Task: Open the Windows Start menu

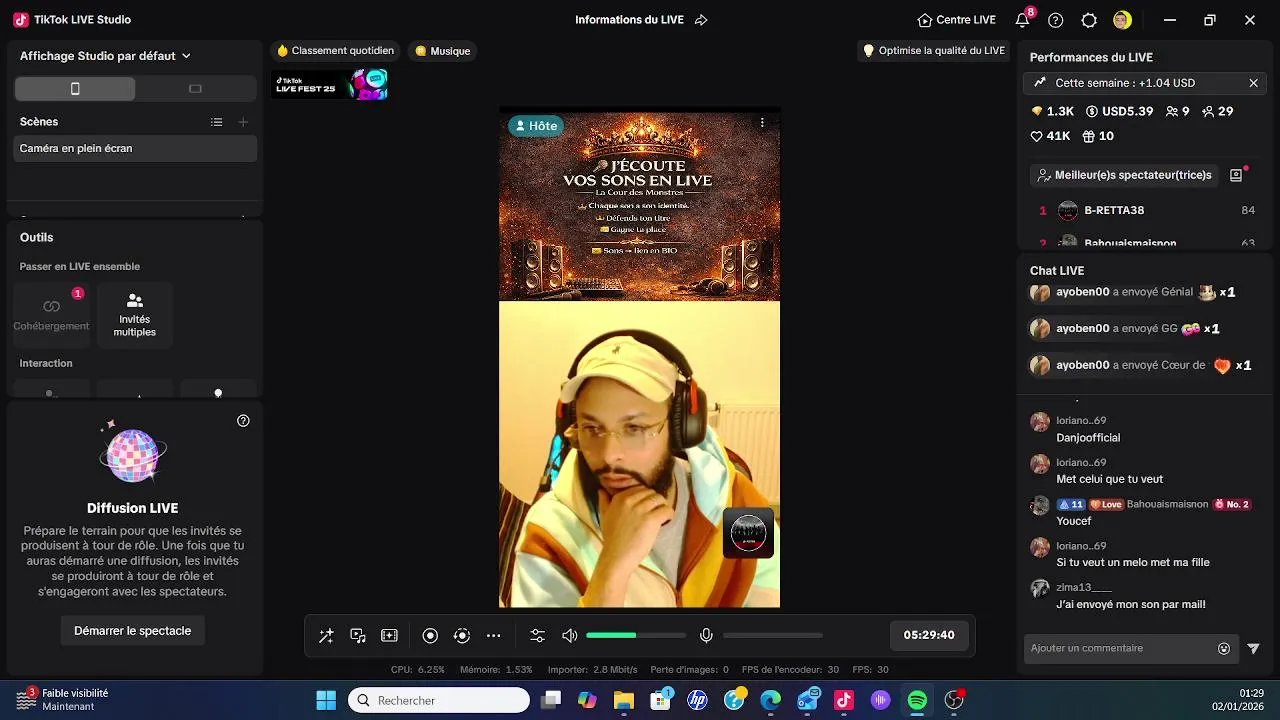Action: tap(326, 700)
